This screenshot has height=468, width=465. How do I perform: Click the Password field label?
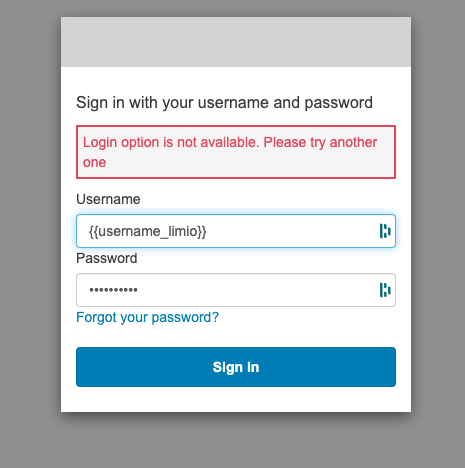(x=107, y=258)
